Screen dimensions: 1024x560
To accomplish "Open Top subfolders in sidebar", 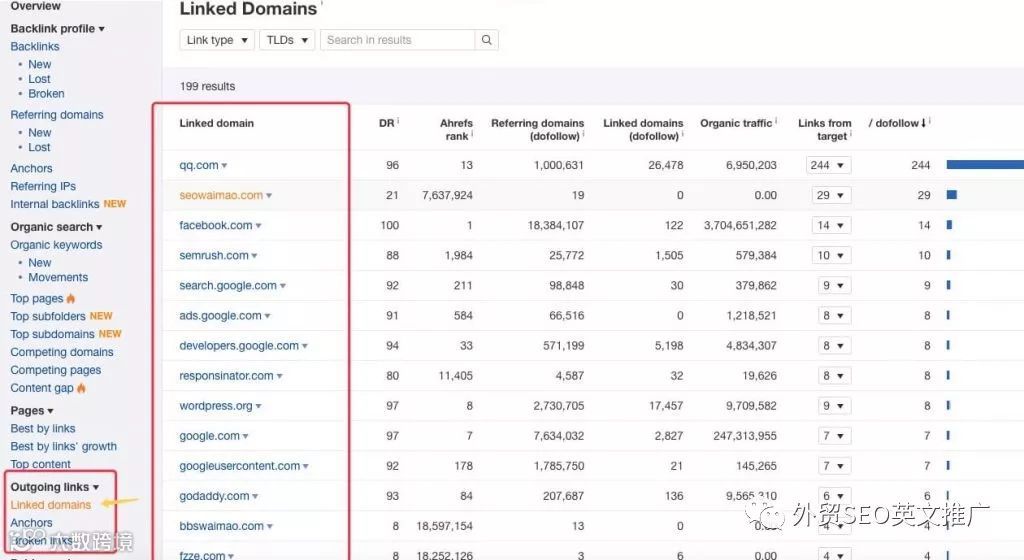I will click(x=48, y=316).
